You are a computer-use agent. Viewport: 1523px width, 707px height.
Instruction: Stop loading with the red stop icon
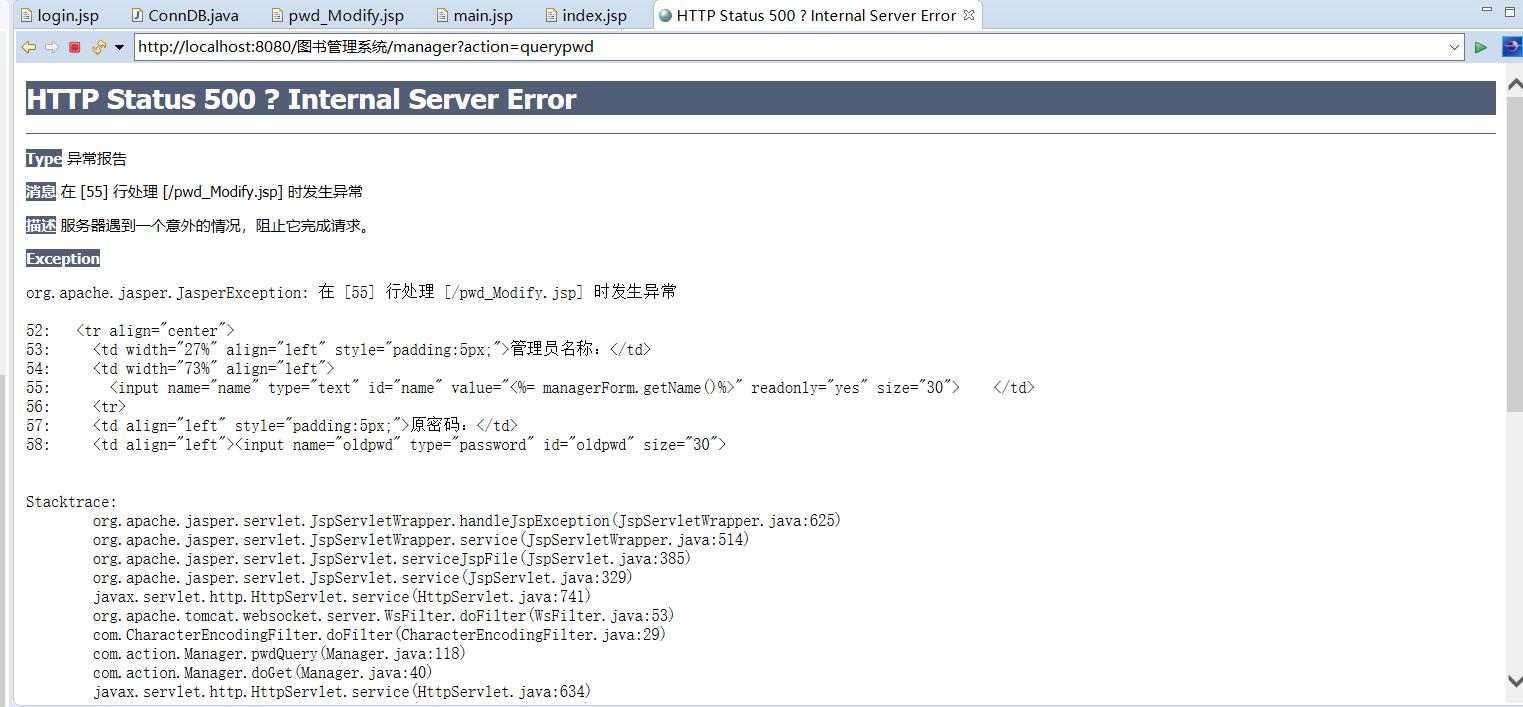tap(74, 47)
